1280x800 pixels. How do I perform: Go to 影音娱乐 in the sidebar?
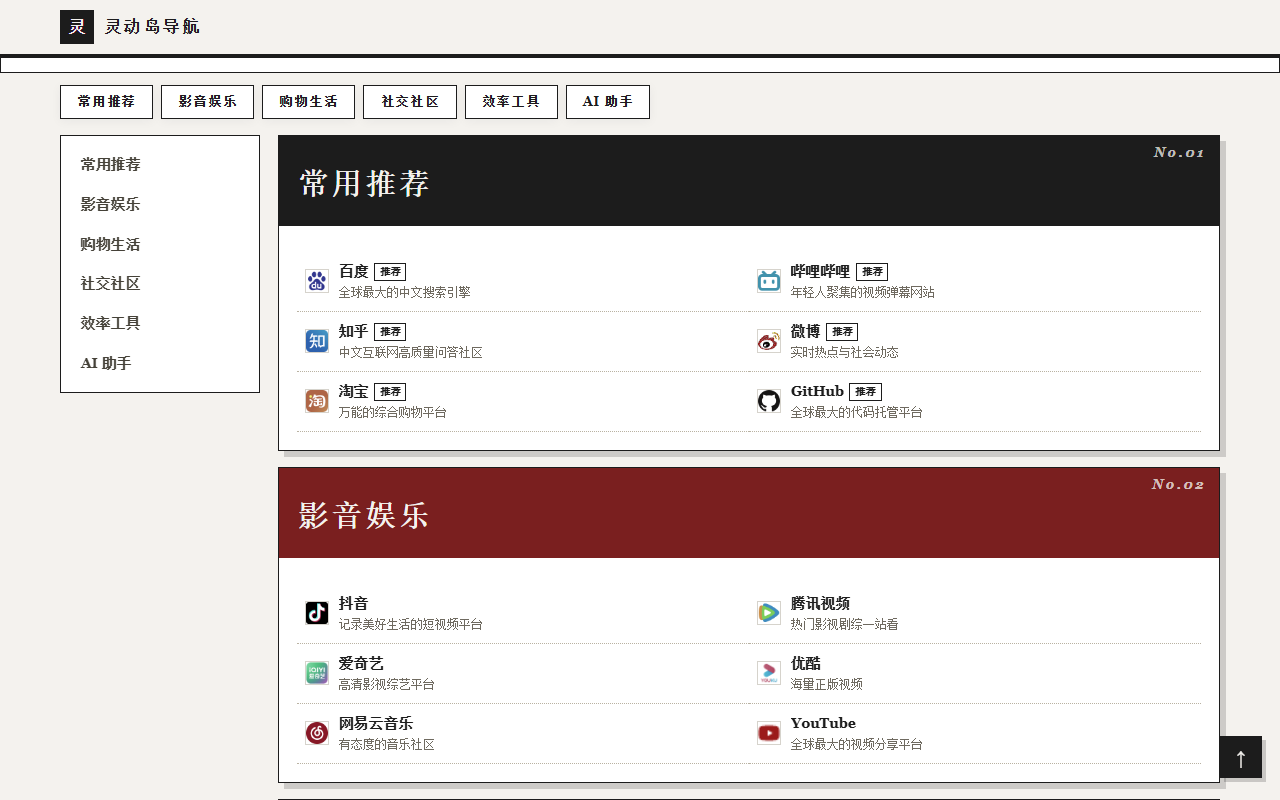tap(111, 204)
